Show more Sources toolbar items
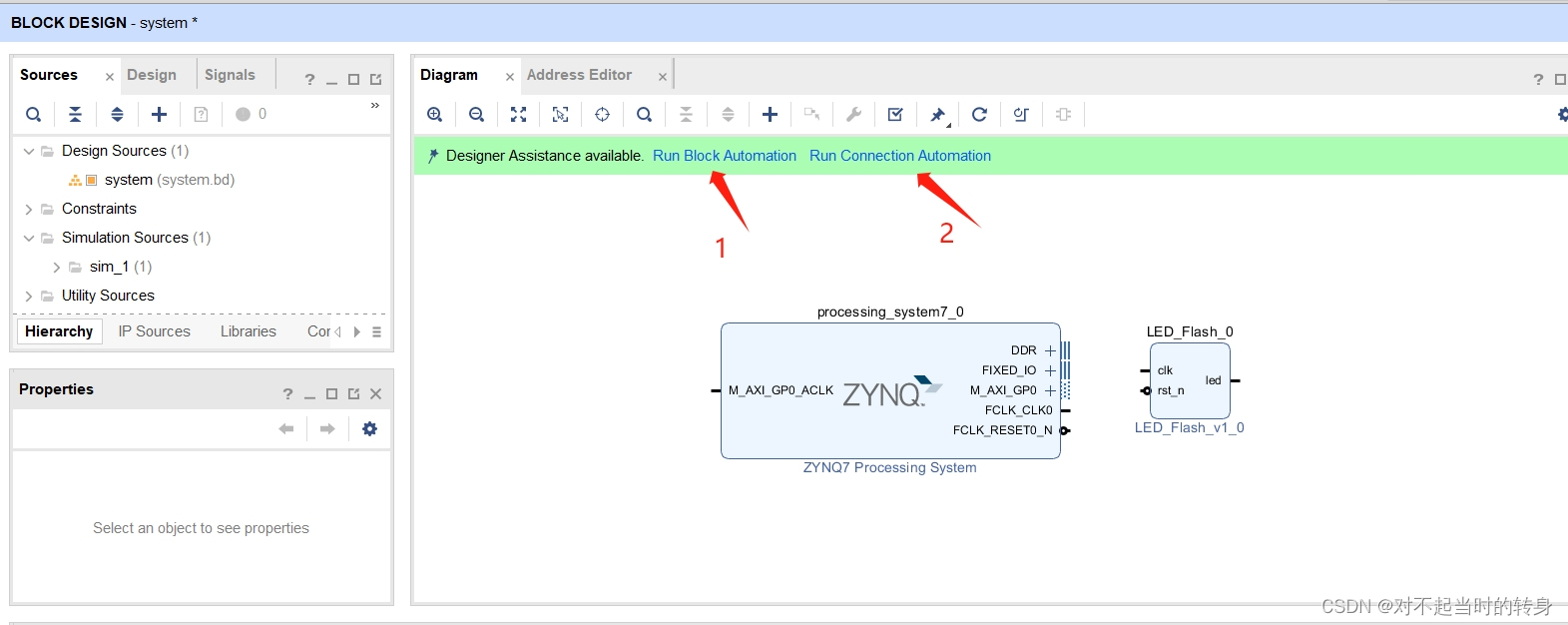This screenshot has height=625, width=1568. 375,105
